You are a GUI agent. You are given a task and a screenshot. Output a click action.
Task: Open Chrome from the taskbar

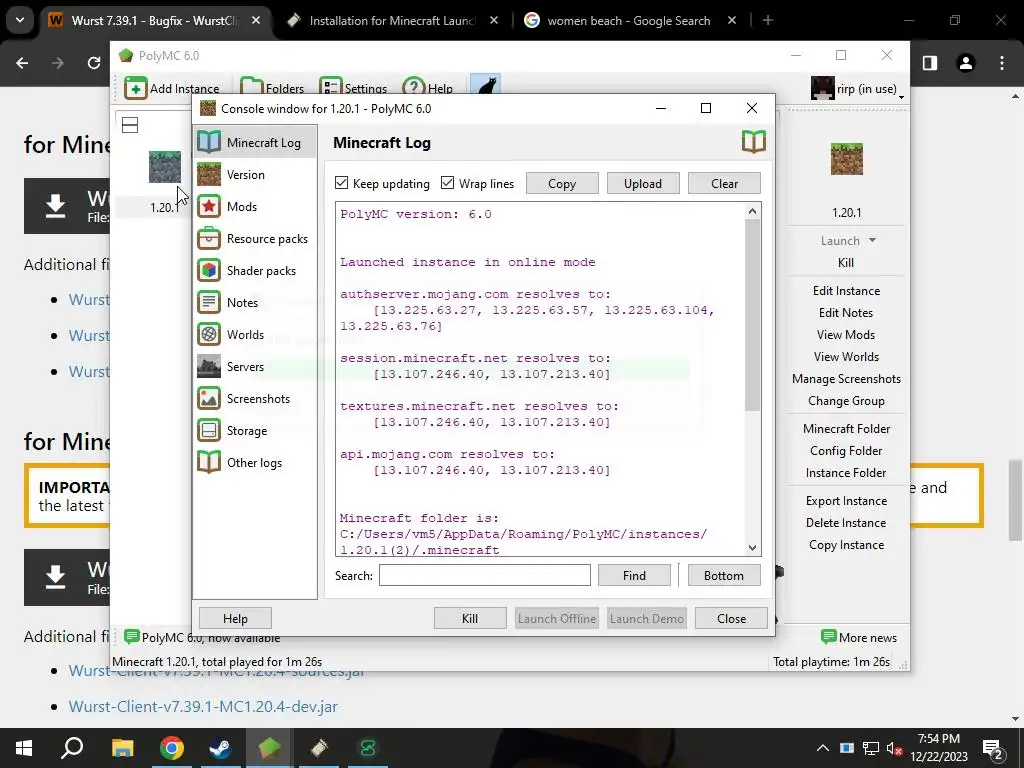click(172, 748)
